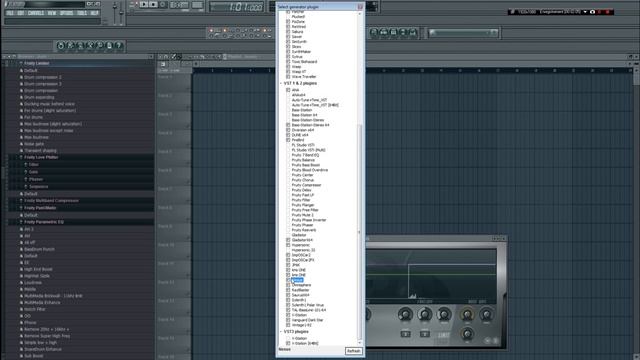
Task: Open the HELP menu
Action: (94, 13)
